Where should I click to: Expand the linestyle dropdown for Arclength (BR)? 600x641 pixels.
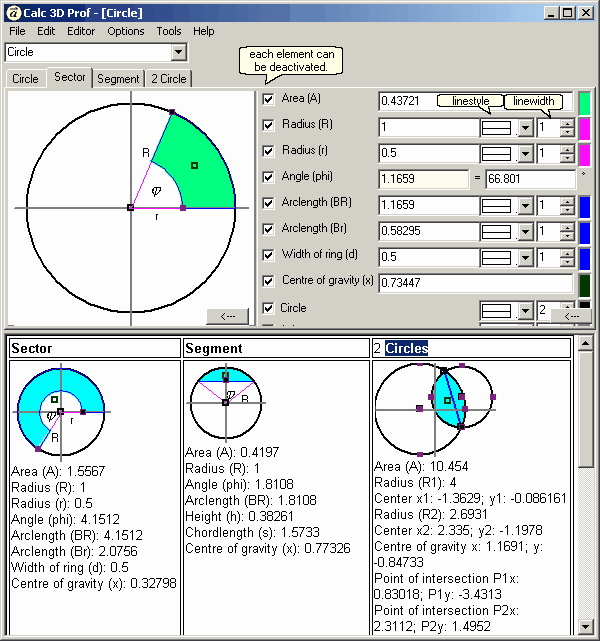point(525,206)
